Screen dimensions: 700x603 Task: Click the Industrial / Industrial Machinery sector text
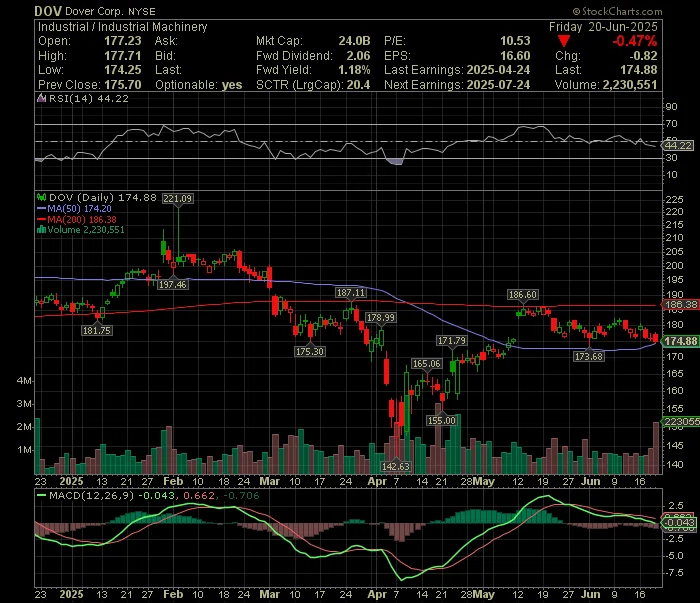[x=123, y=27]
